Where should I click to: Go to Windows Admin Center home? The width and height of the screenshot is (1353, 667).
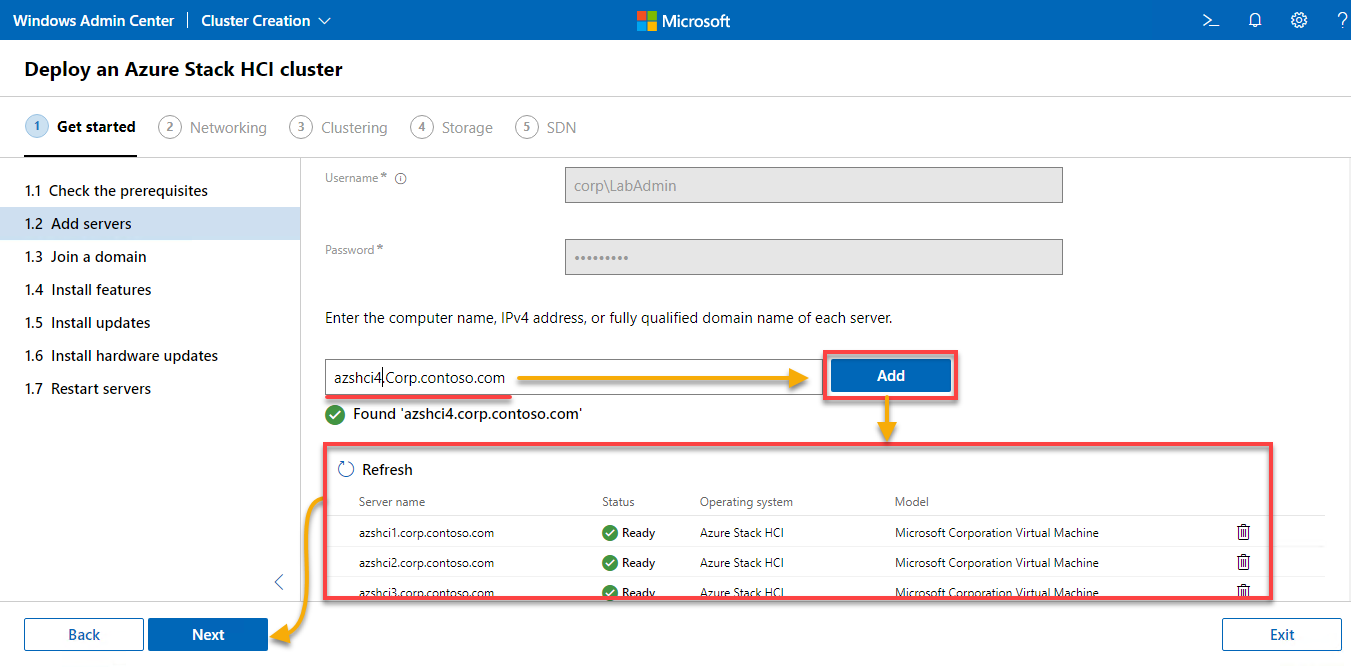[94, 21]
